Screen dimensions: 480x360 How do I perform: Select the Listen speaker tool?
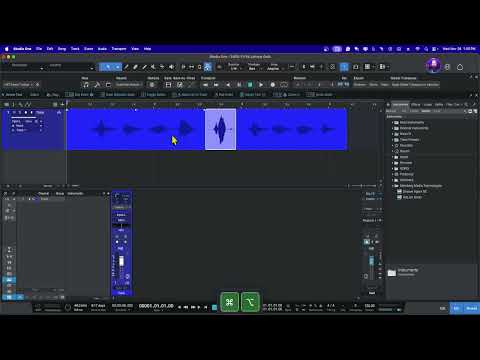pyautogui.click(x=171, y=67)
